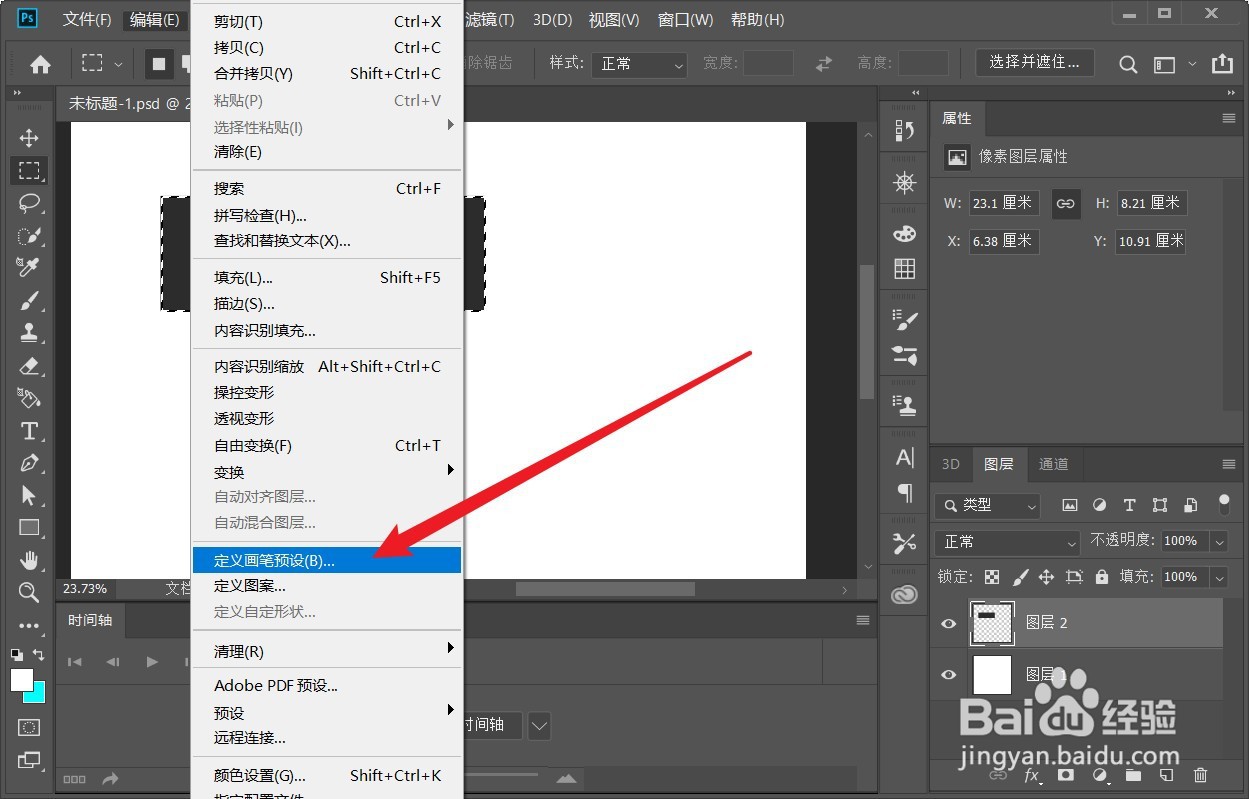Open the 正常 blend mode dropdown
The image size is (1249, 799).
1005,541
